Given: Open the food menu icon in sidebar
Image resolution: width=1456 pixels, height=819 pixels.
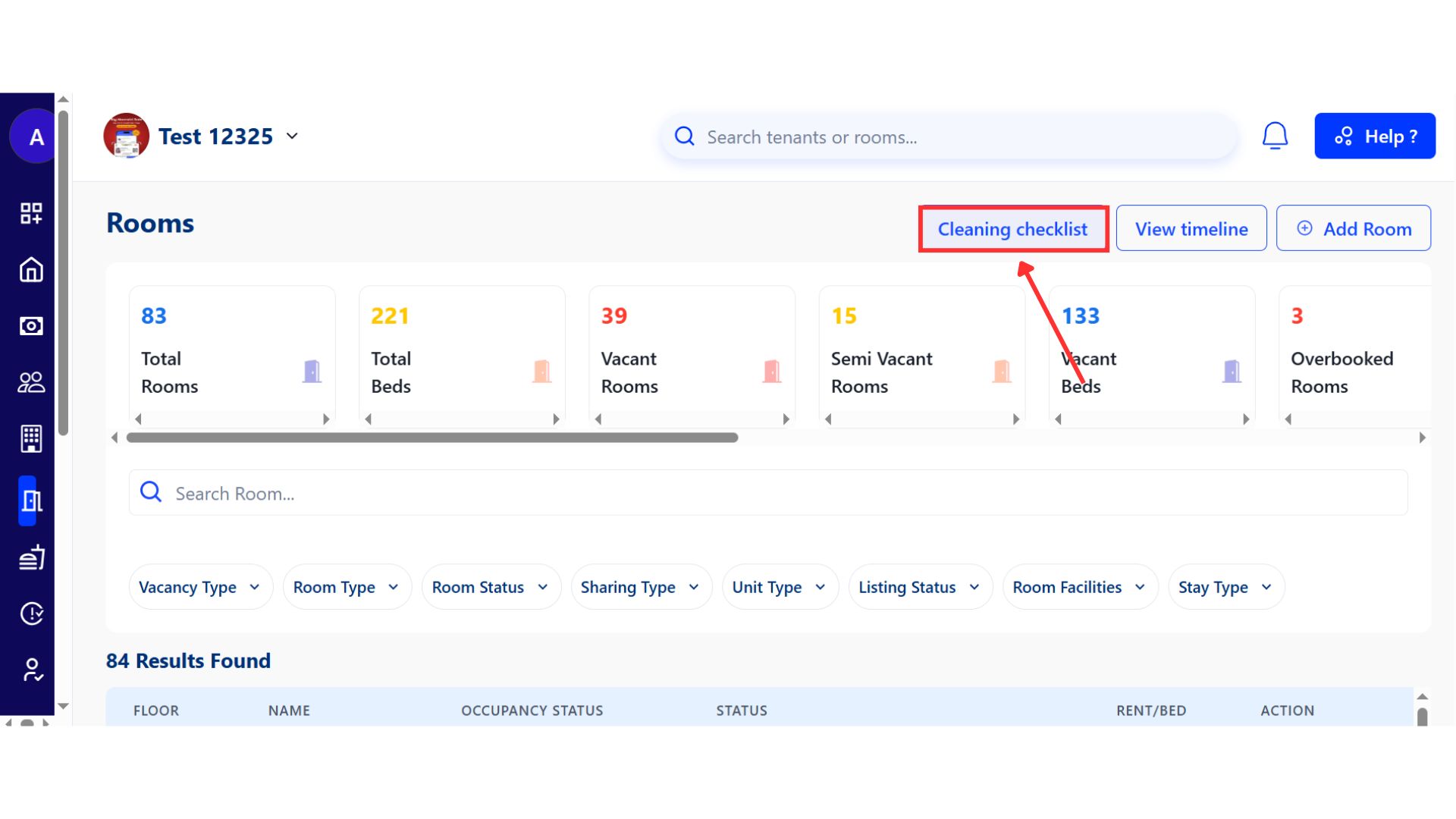Looking at the screenshot, I should (31, 557).
